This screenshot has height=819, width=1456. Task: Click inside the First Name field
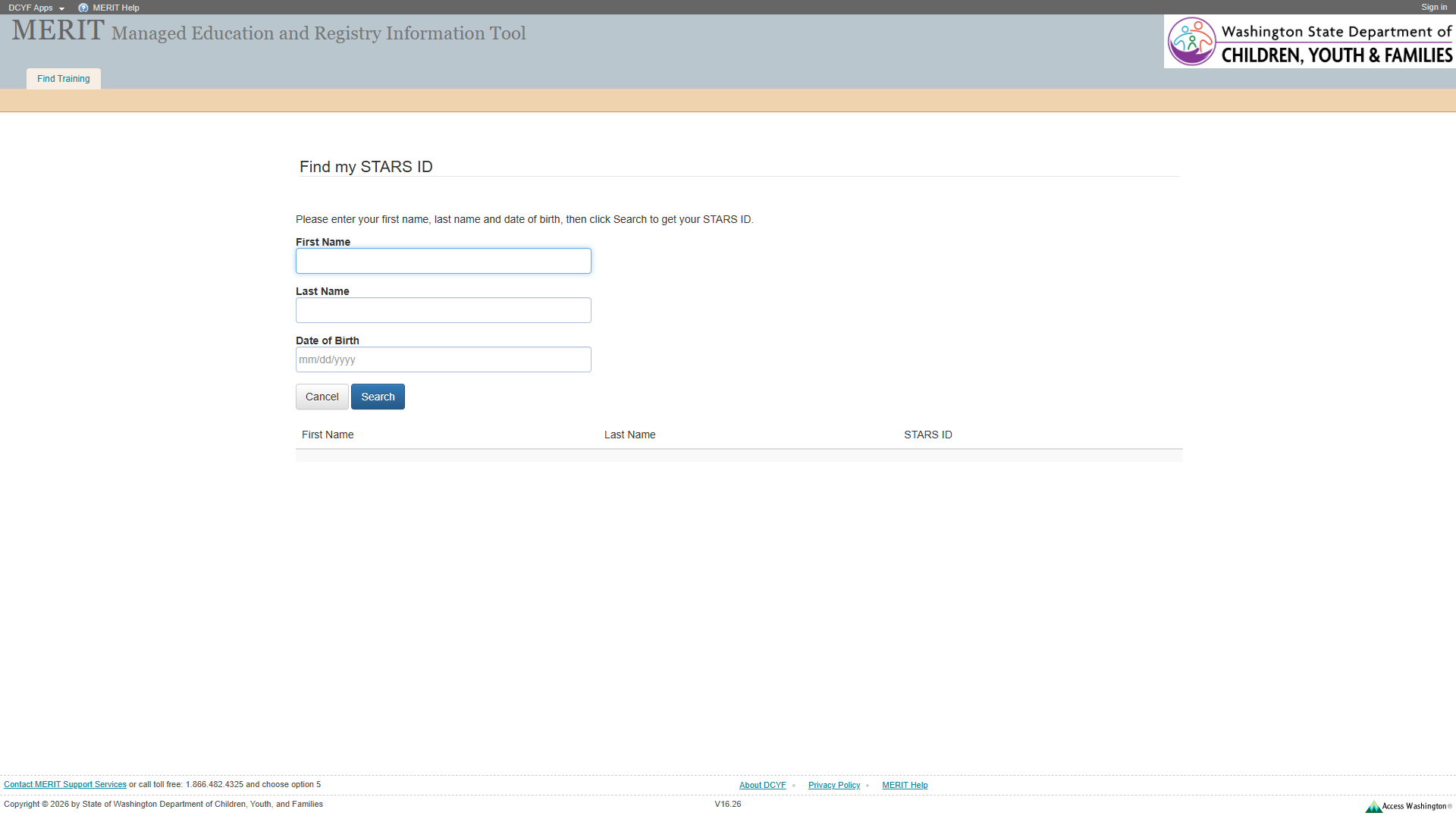coord(443,260)
